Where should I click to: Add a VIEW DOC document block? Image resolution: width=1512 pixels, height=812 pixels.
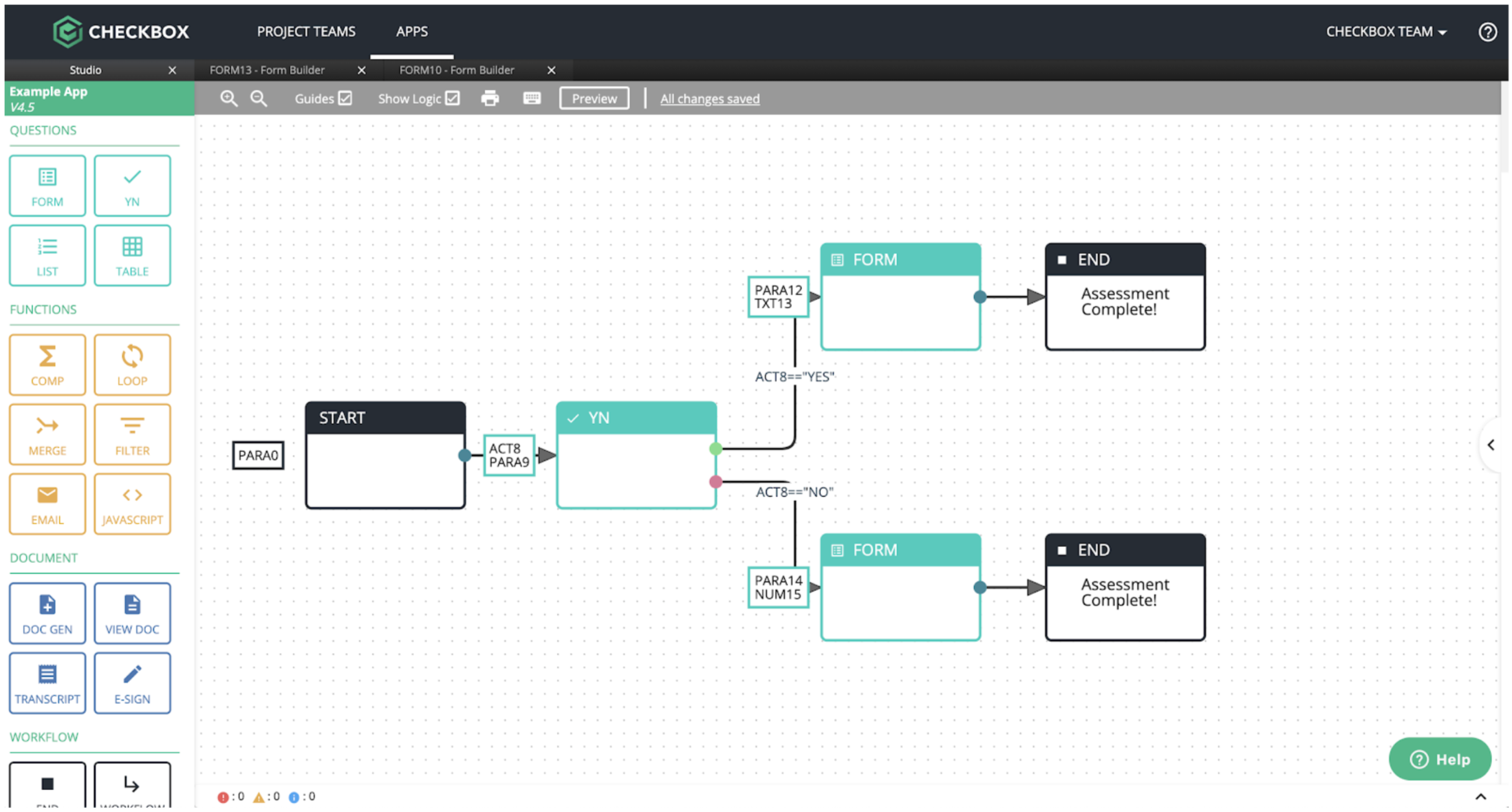pos(132,613)
